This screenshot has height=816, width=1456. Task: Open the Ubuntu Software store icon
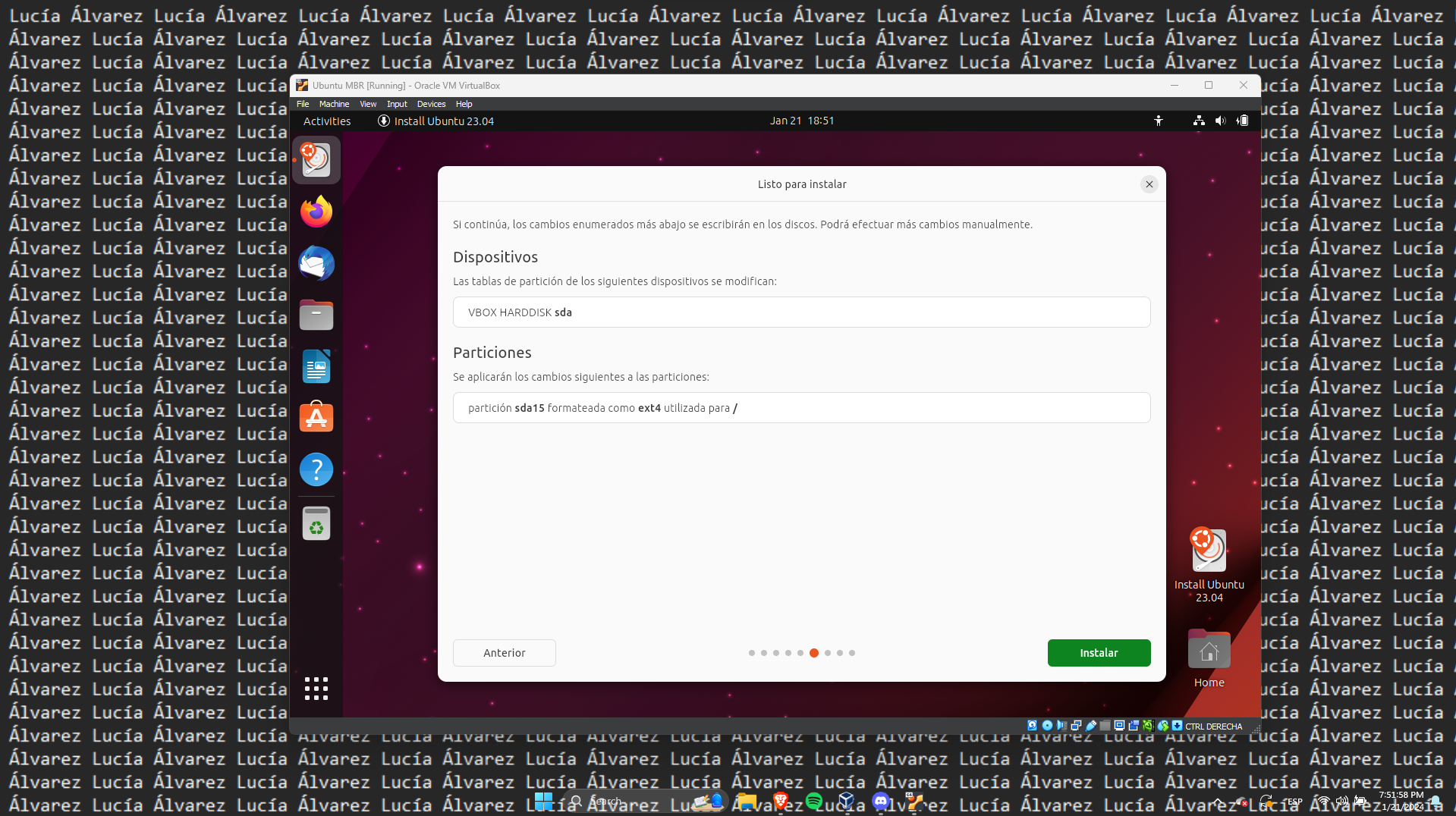(x=316, y=418)
